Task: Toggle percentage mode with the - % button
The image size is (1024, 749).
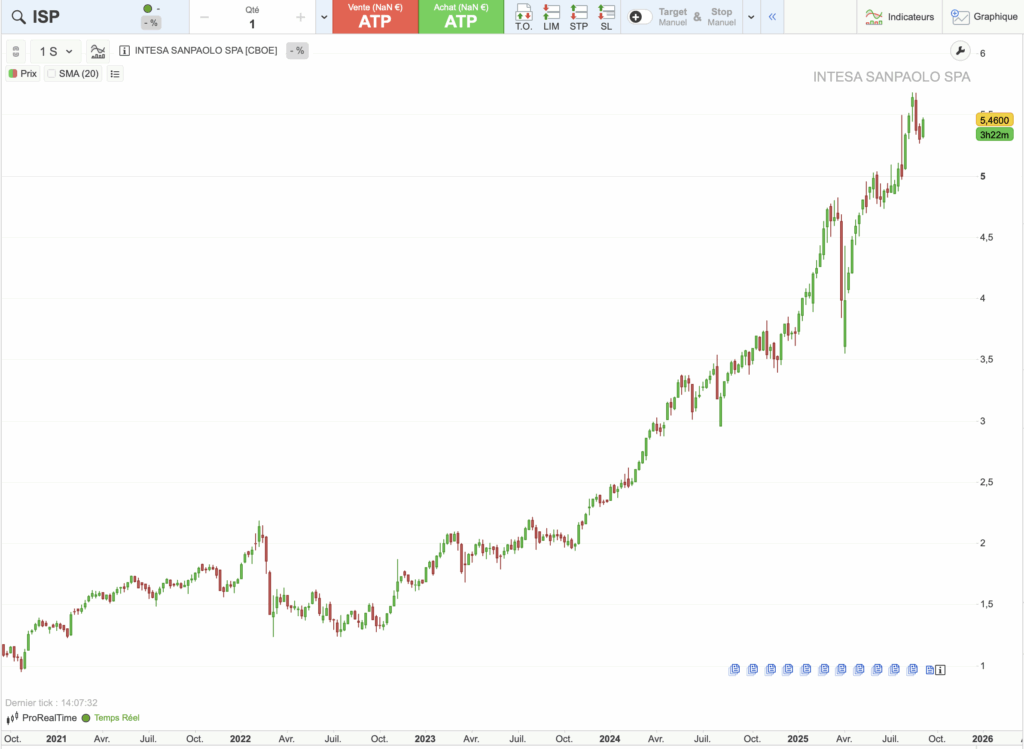Action: click(x=296, y=50)
